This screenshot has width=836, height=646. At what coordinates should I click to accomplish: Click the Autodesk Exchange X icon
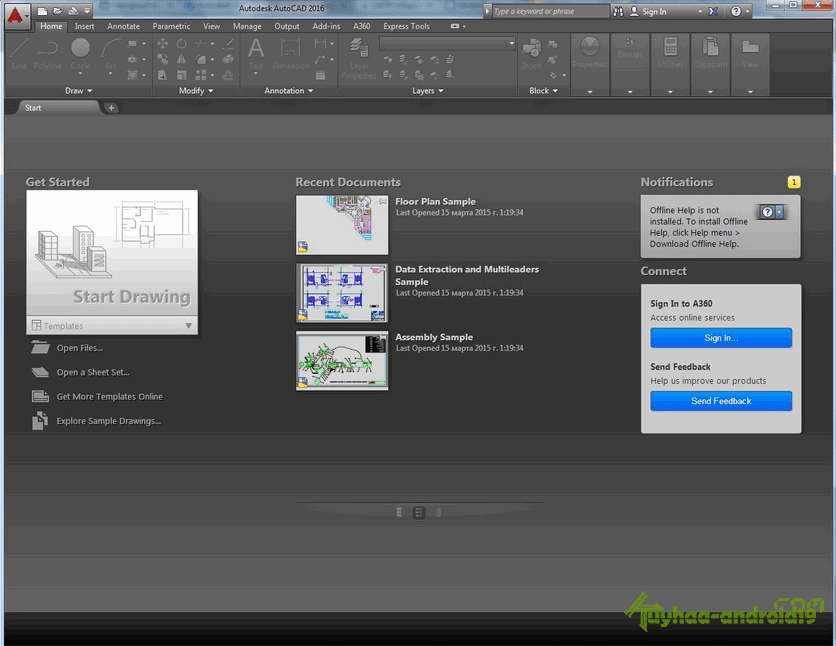coord(713,11)
